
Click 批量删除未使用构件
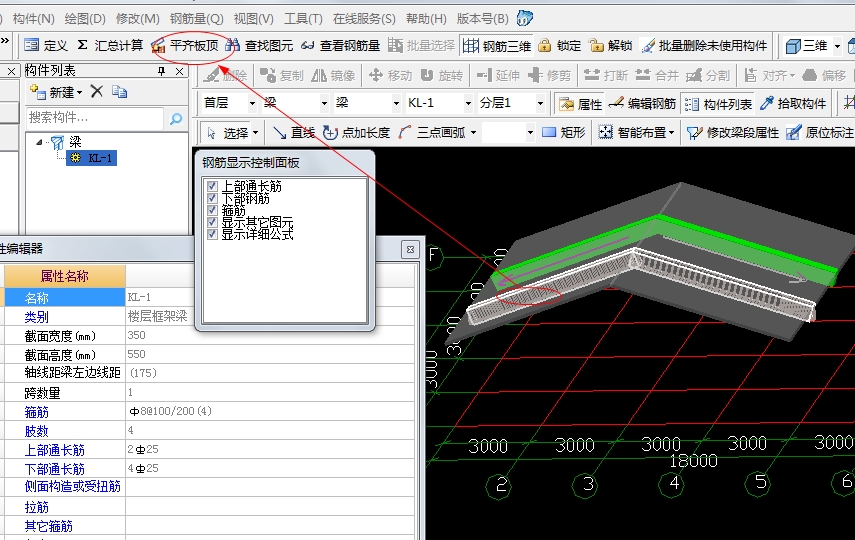704,46
